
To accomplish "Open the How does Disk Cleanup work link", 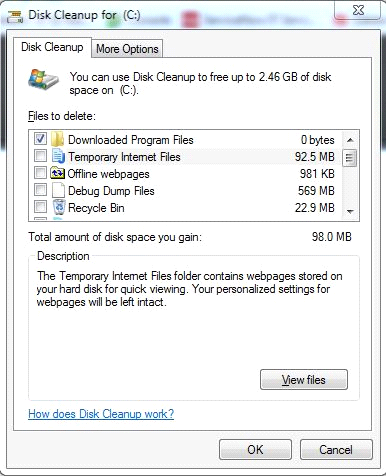I will [x=101, y=414].
